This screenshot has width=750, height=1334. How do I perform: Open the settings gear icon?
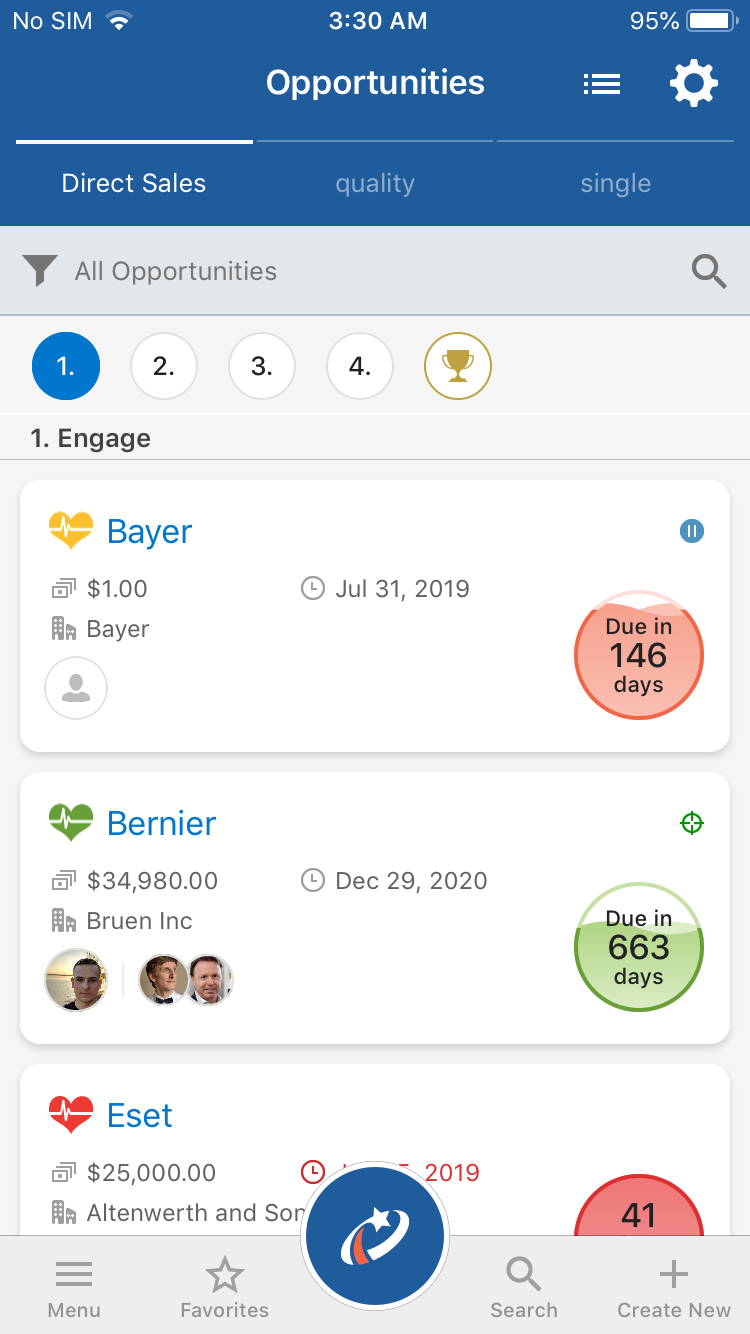[694, 84]
